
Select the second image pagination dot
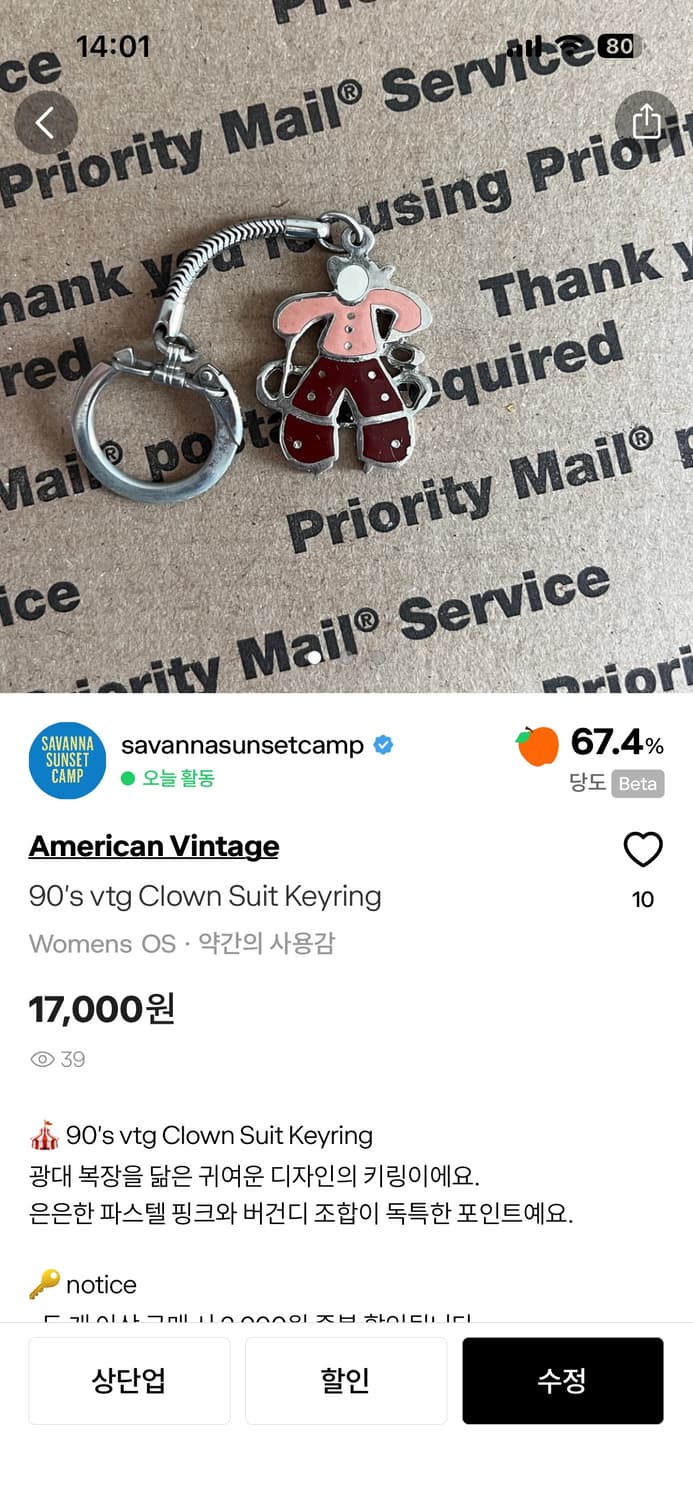coord(346,658)
